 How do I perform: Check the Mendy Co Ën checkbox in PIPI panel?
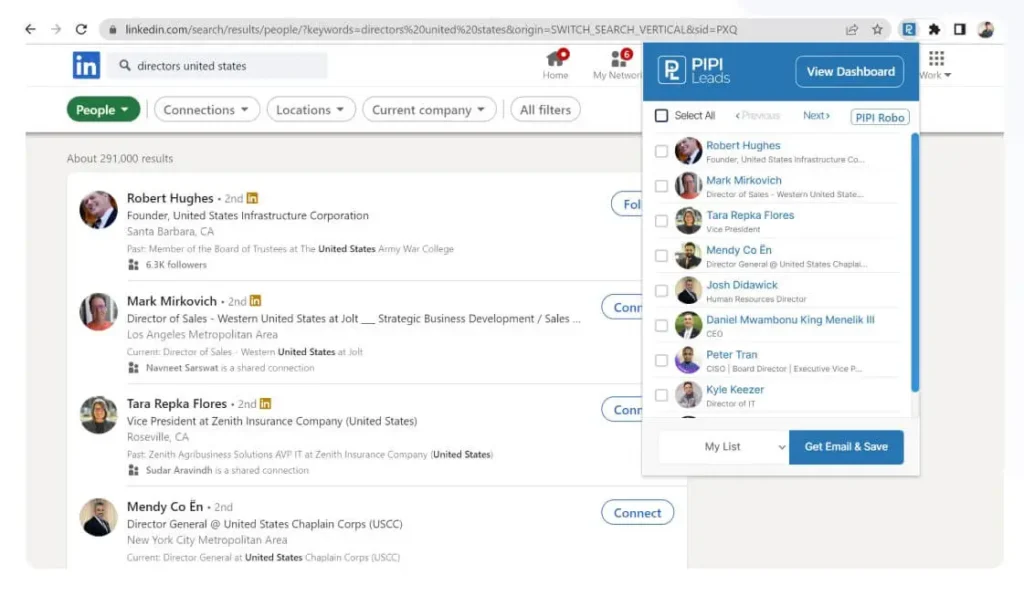pyautogui.click(x=662, y=256)
